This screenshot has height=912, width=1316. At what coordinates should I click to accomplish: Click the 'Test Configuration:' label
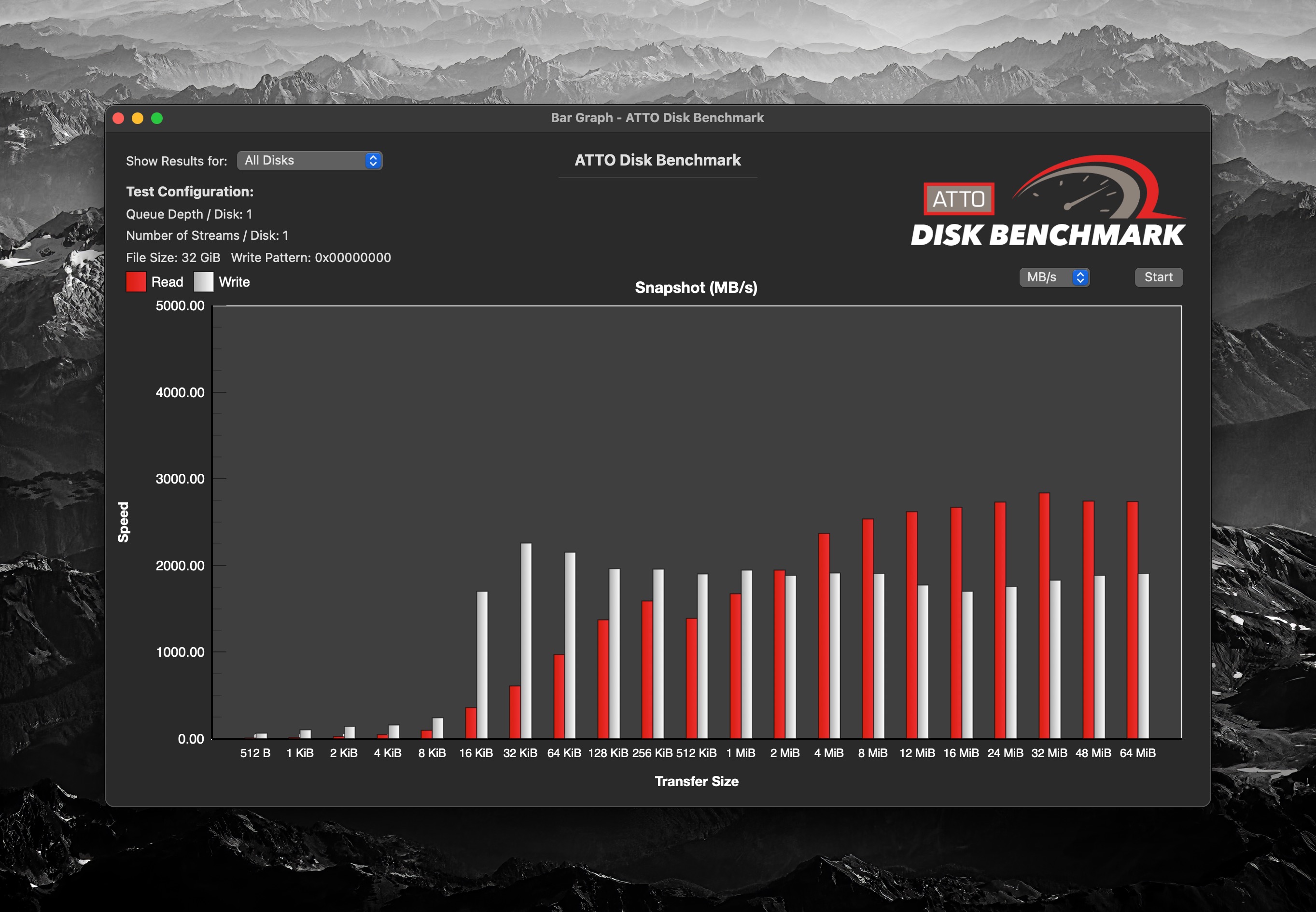(190, 192)
